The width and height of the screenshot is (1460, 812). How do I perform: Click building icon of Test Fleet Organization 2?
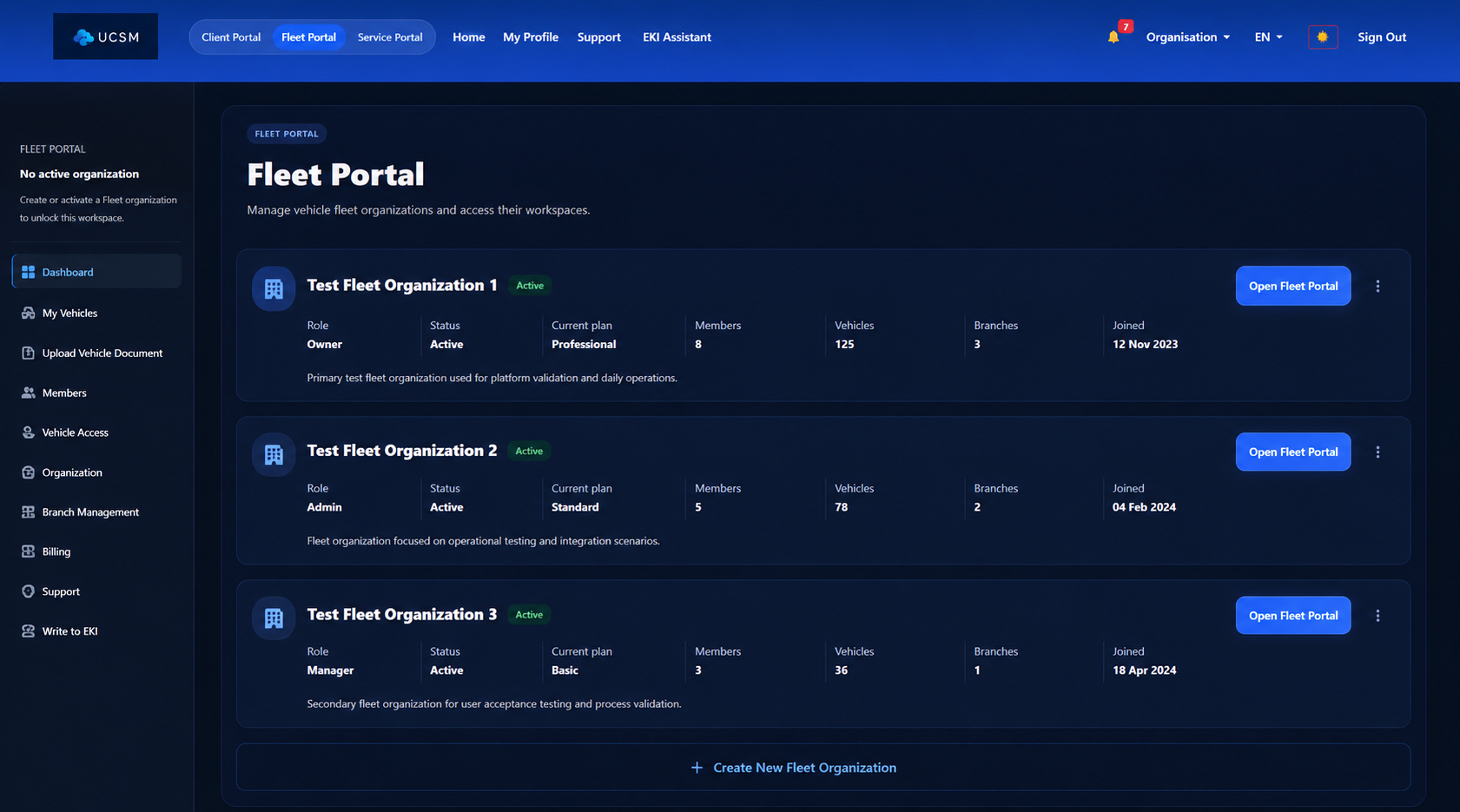click(274, 454)
